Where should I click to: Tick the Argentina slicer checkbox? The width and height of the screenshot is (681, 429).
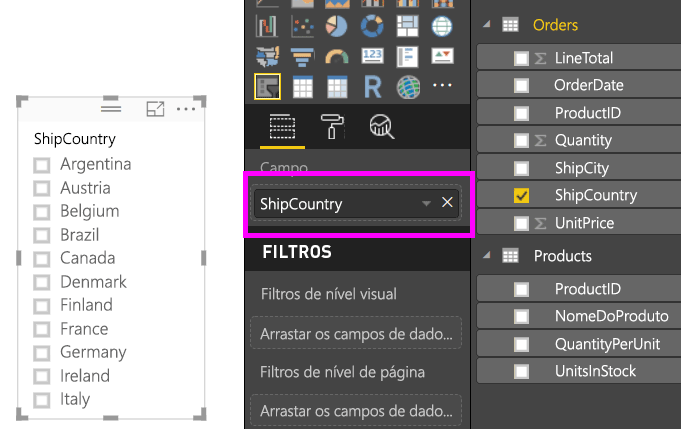coord(42,165)
